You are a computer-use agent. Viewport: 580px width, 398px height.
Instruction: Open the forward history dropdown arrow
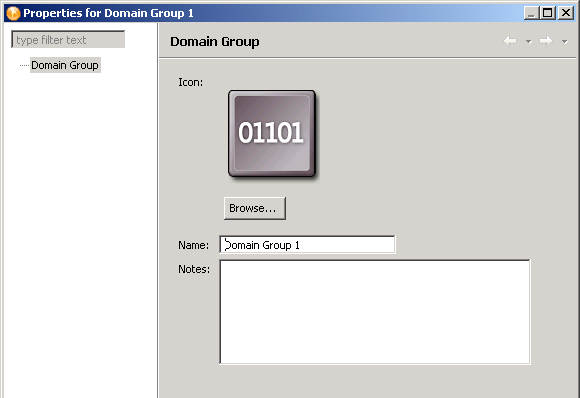564,41
